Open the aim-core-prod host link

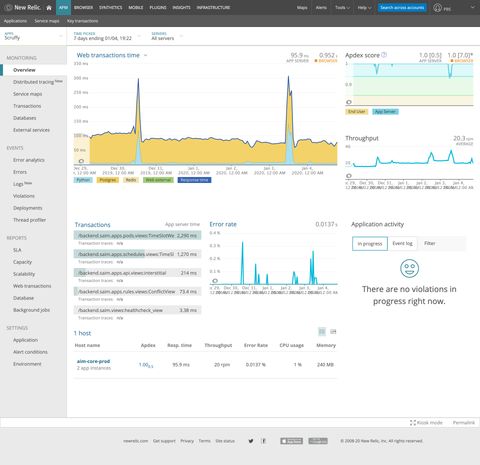[x=93, y=361]
